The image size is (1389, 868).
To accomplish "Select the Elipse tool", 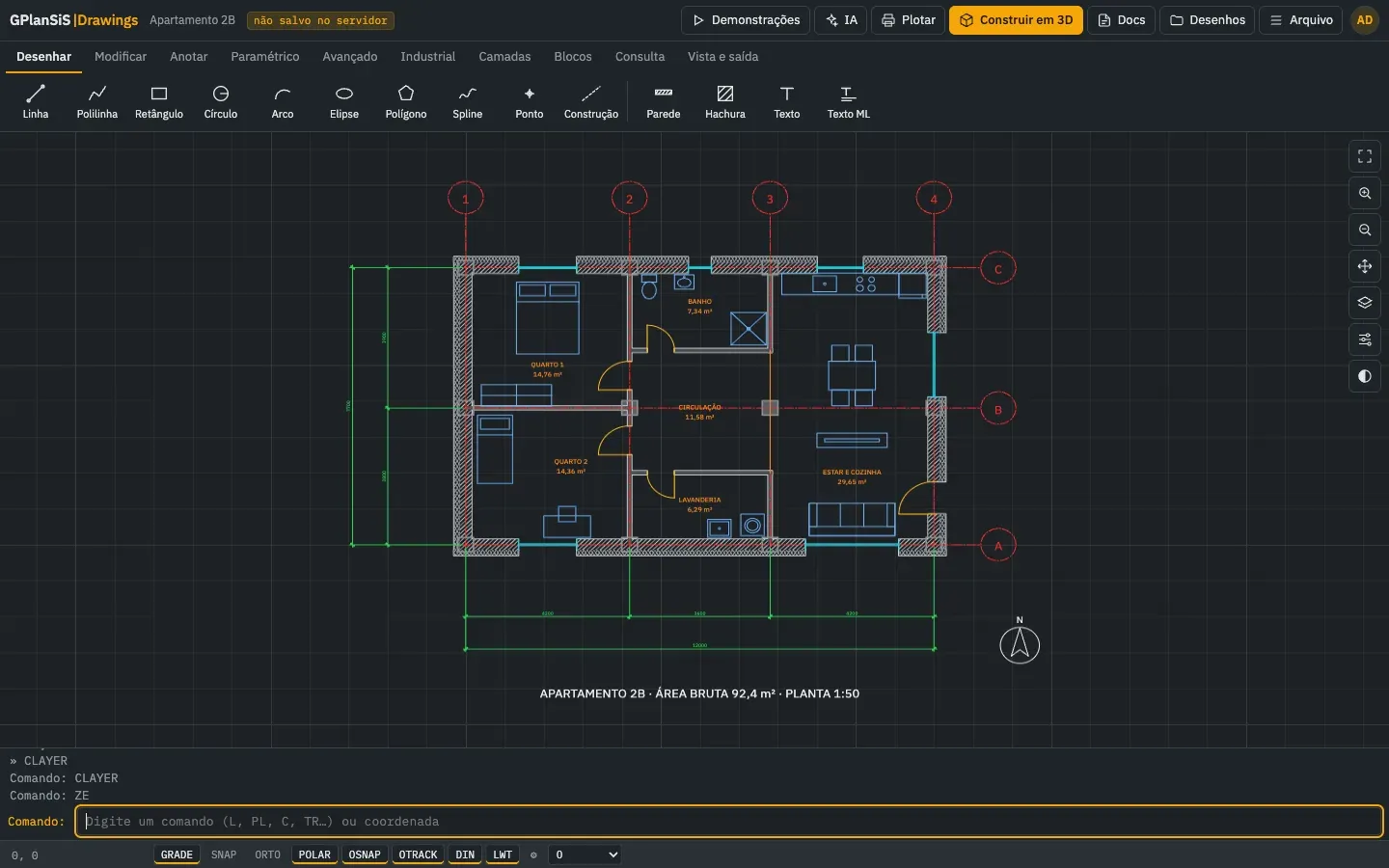I will tap(344, 101).
